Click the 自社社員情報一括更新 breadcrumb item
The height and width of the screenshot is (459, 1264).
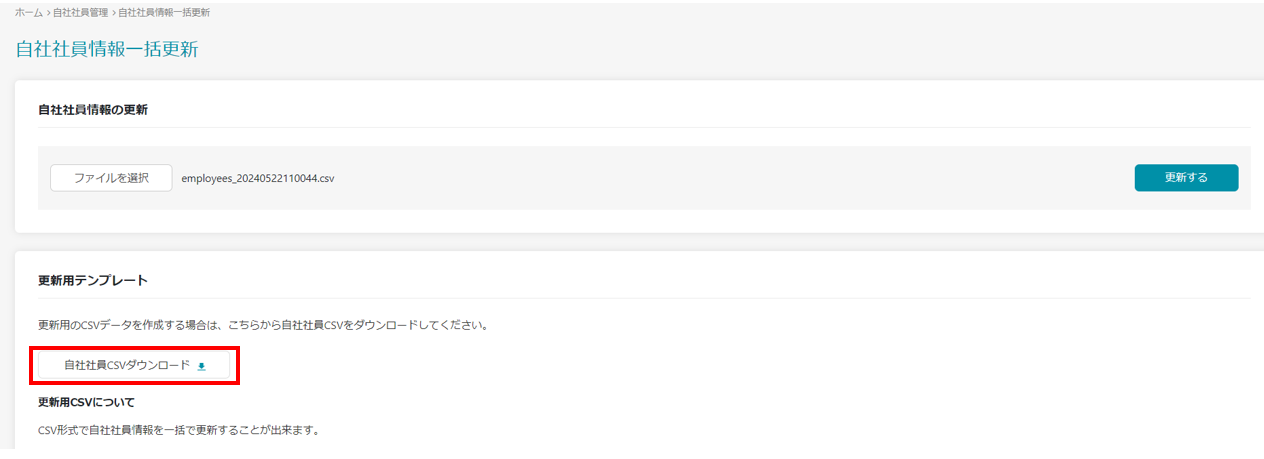[x=163, y=12]
